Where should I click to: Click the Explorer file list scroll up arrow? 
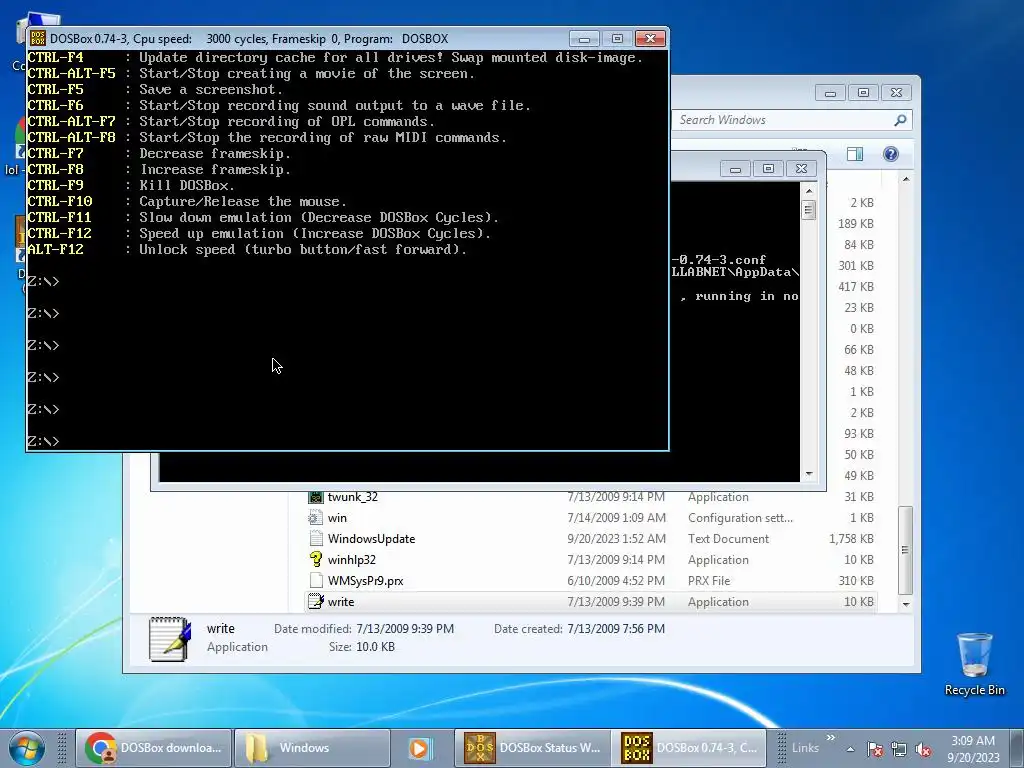click(906, 179)
